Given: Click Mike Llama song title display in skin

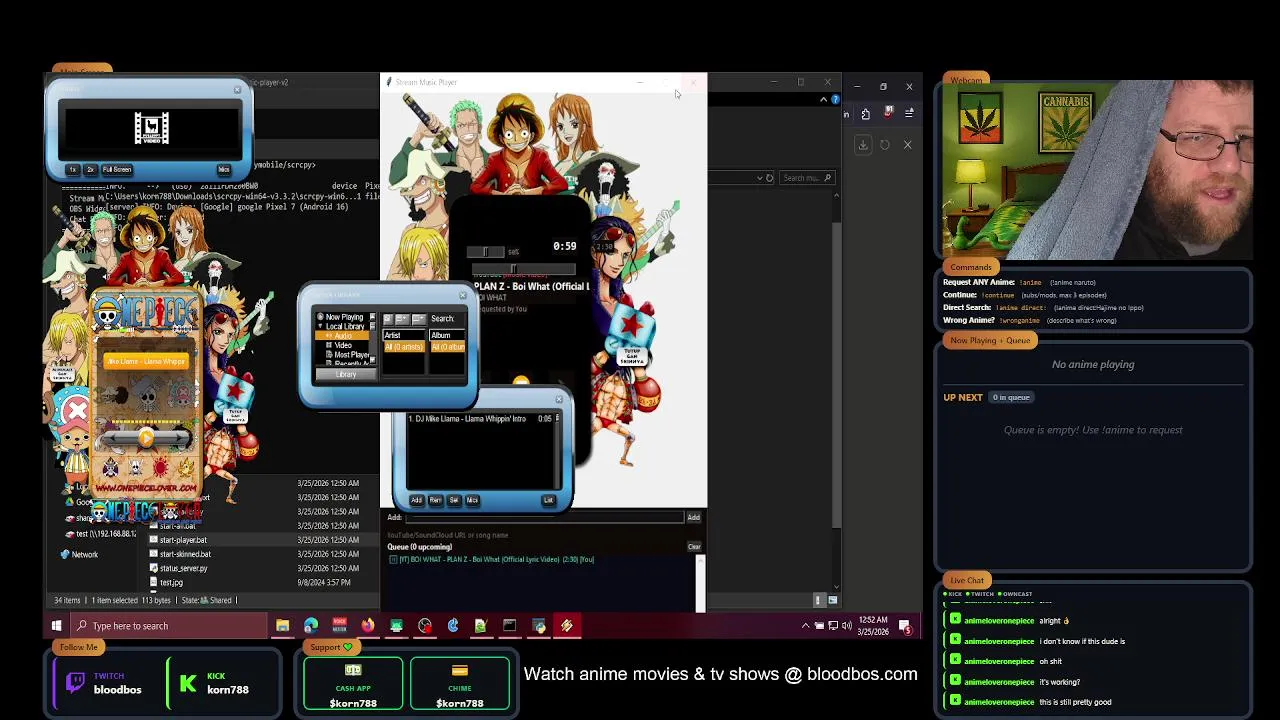Looking at the screenshot, I should pos(147,361).
